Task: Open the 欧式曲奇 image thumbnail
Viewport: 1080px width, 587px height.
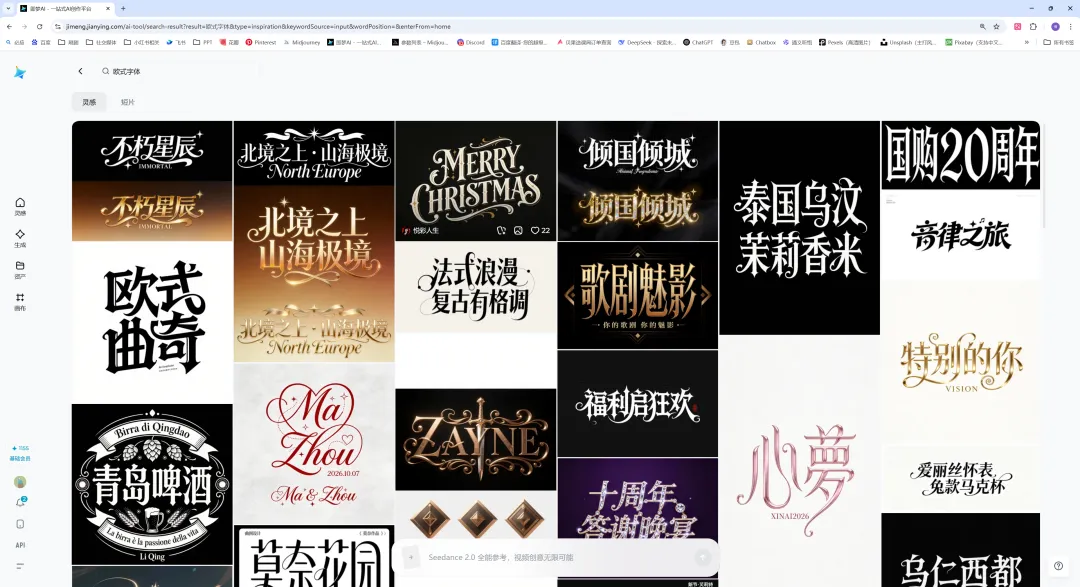Action: 152,322
